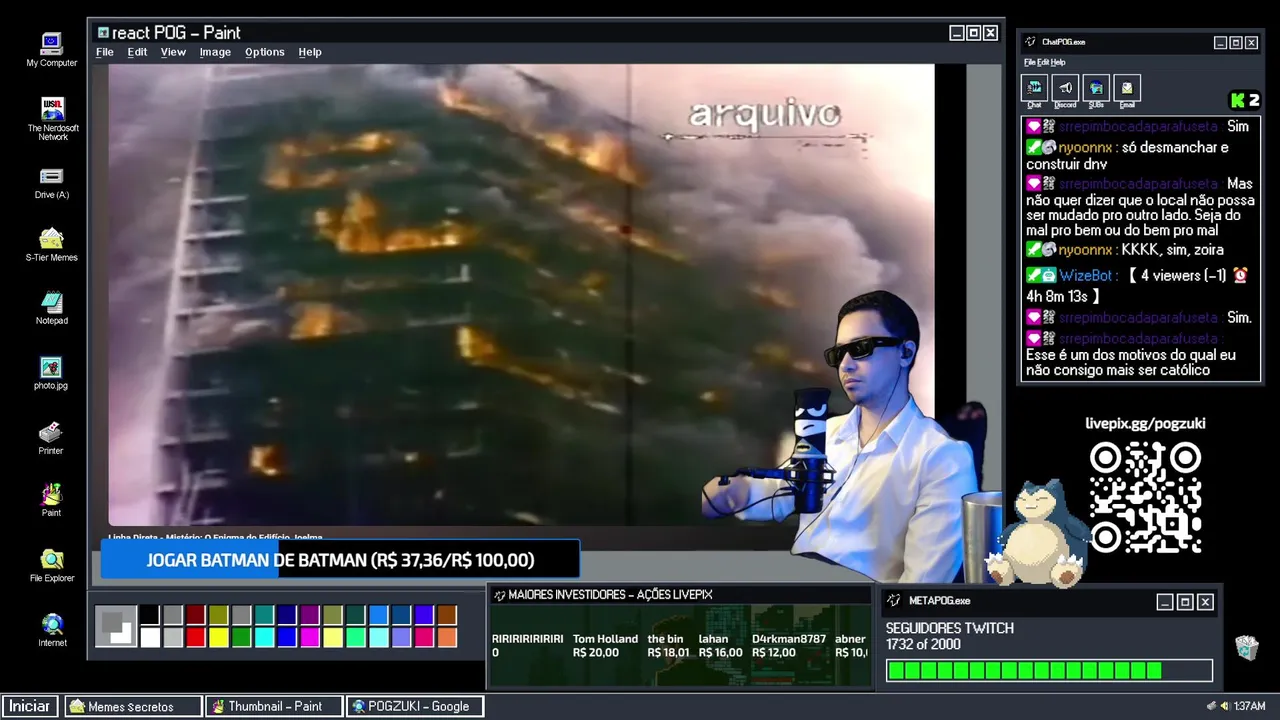Switch to Thumbnail – Paint taskbar button
The image size is (1280, 720).
coord(274,706)
